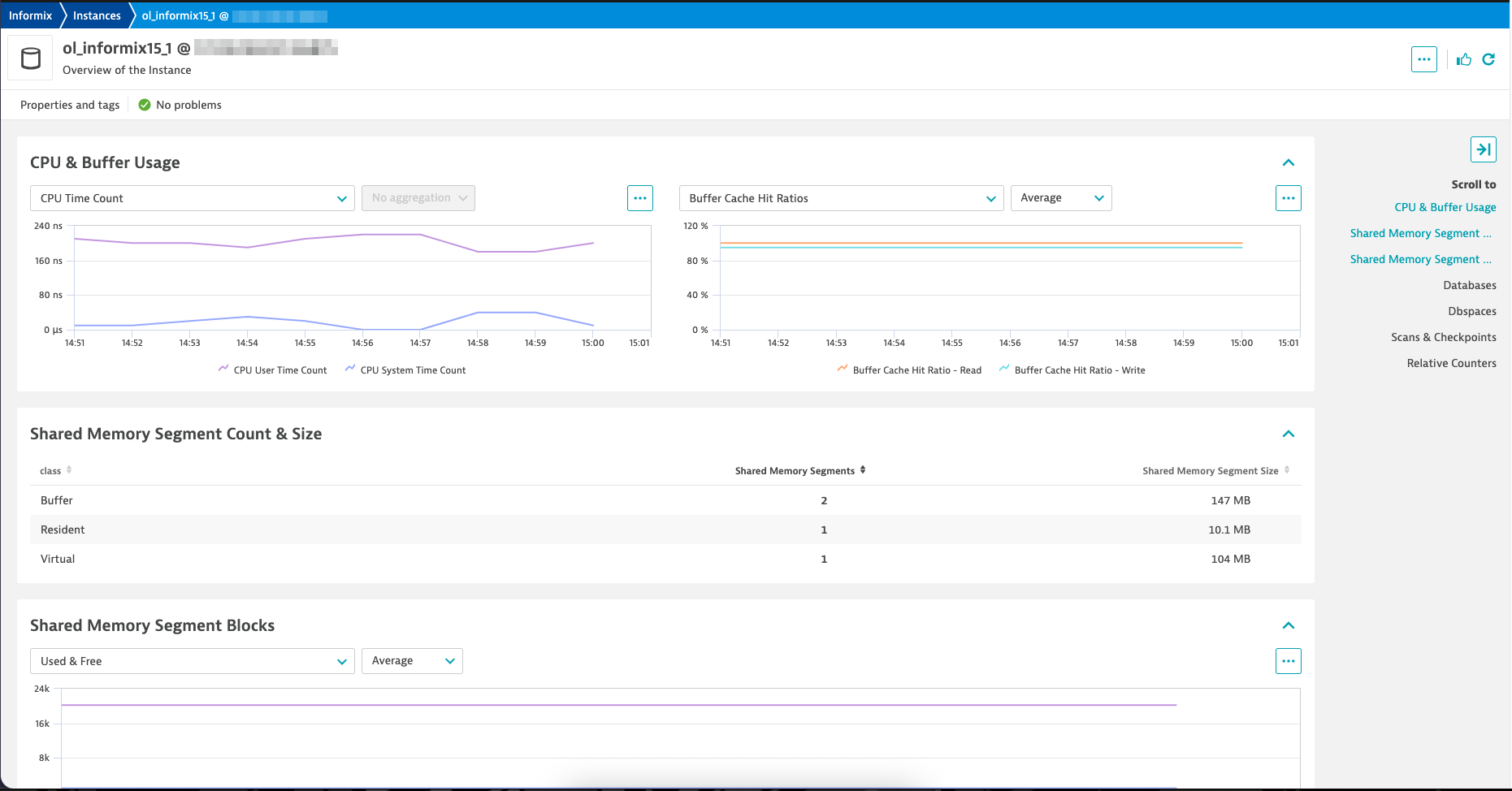This screenshot has width=1512, height=791.
Task: Jump to Dbspaces section
Action: (x=1472, y=311)
